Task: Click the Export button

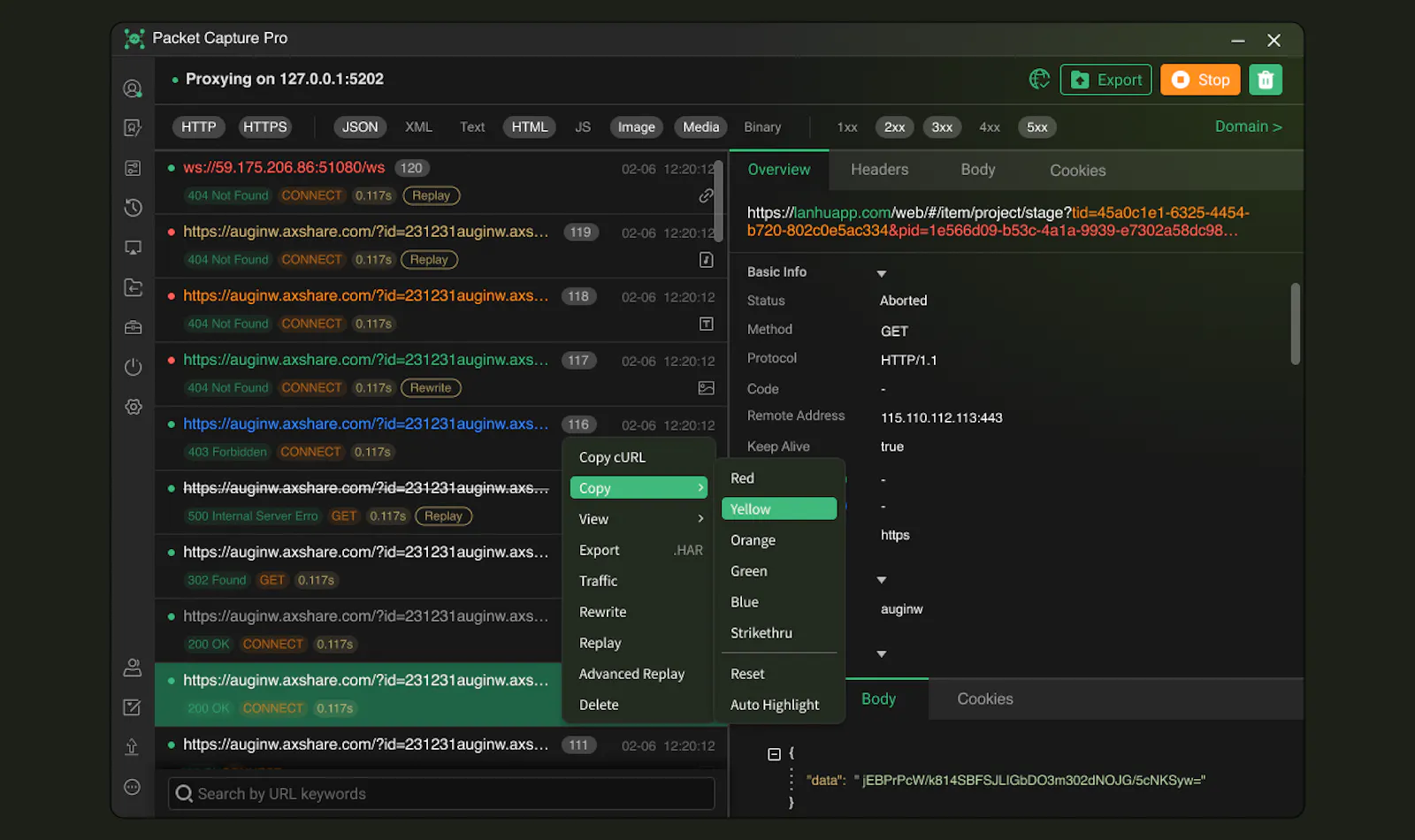Action: tap(1106, 80)
